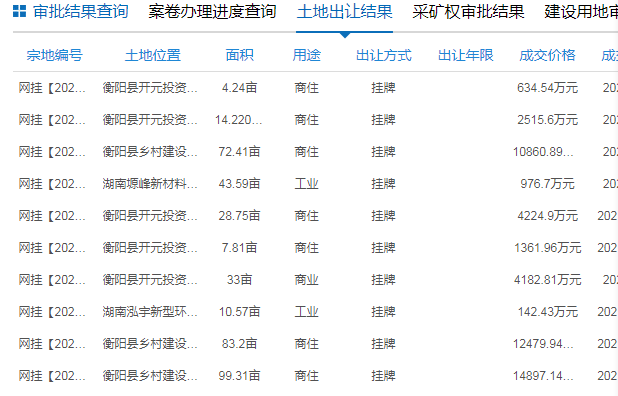Image resolution: width=618 pixels, height=396 pixels.
Task: Click 工业 usage in the 10.57亩 row
Action: click(306, 312)
